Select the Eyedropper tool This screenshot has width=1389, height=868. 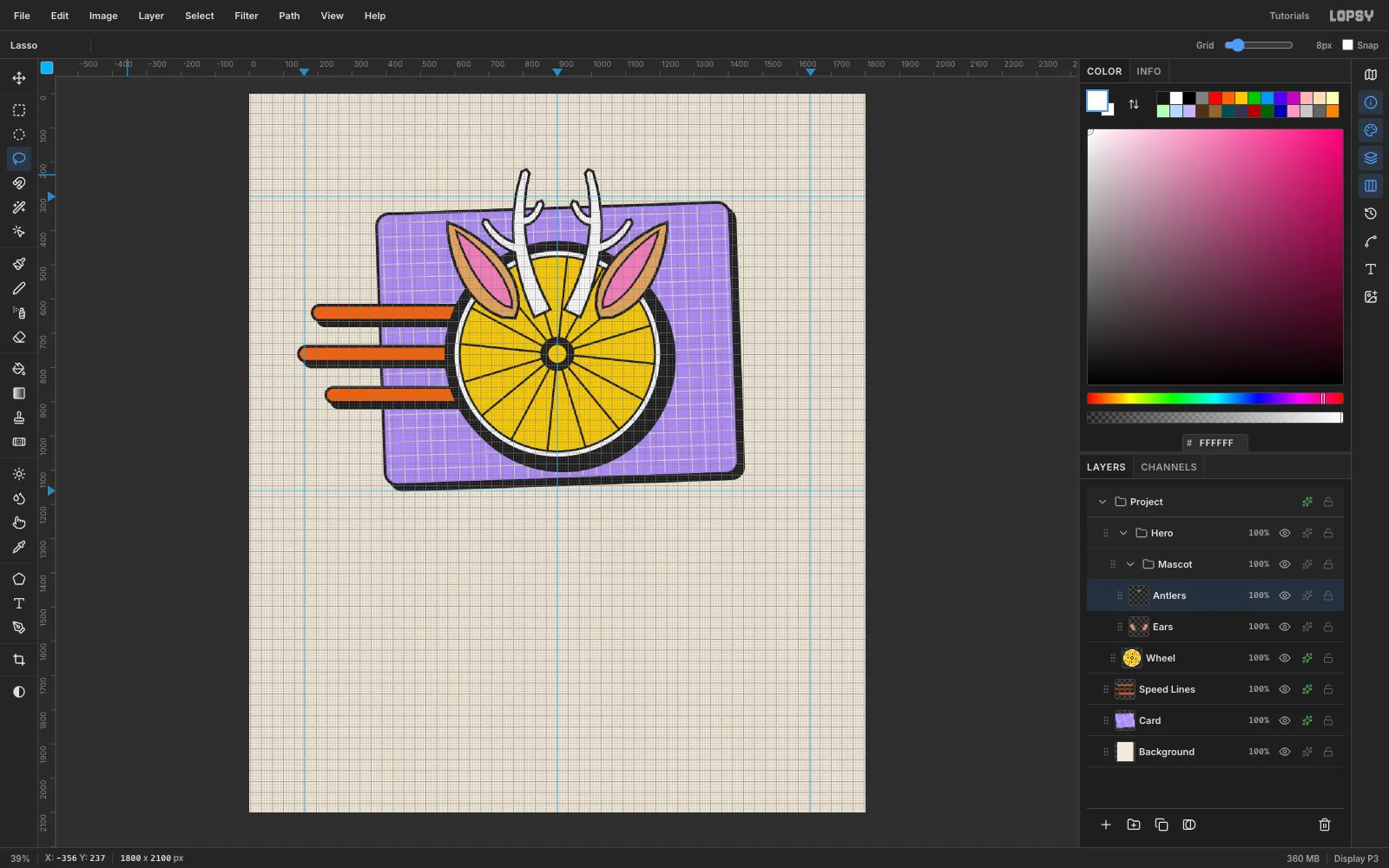tap(19, 547)
